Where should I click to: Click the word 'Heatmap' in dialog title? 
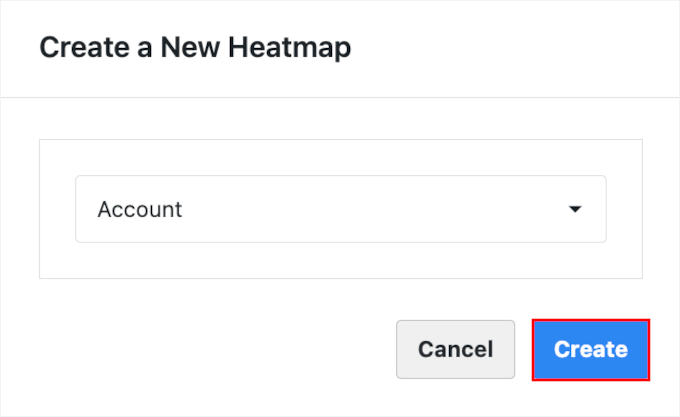point(291,47)
